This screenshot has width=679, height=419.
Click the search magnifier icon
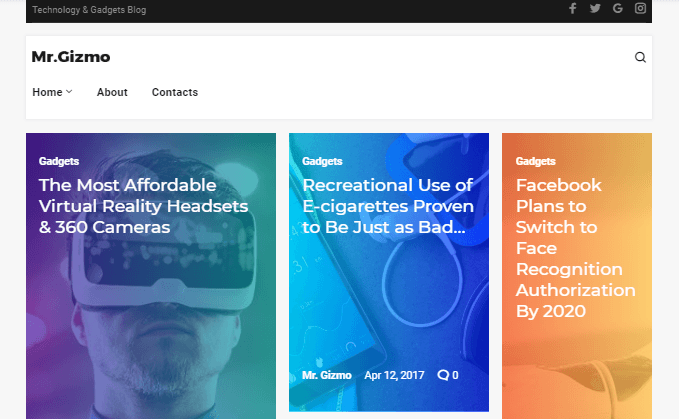pyautogui.click(x=640, y=57)
